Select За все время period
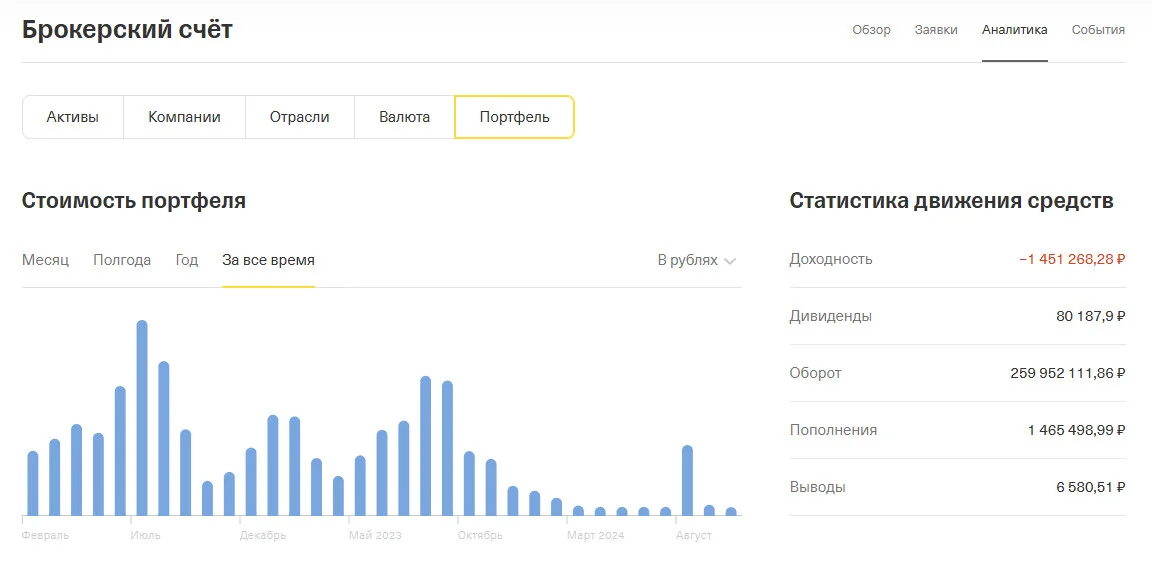 (268, 260)
